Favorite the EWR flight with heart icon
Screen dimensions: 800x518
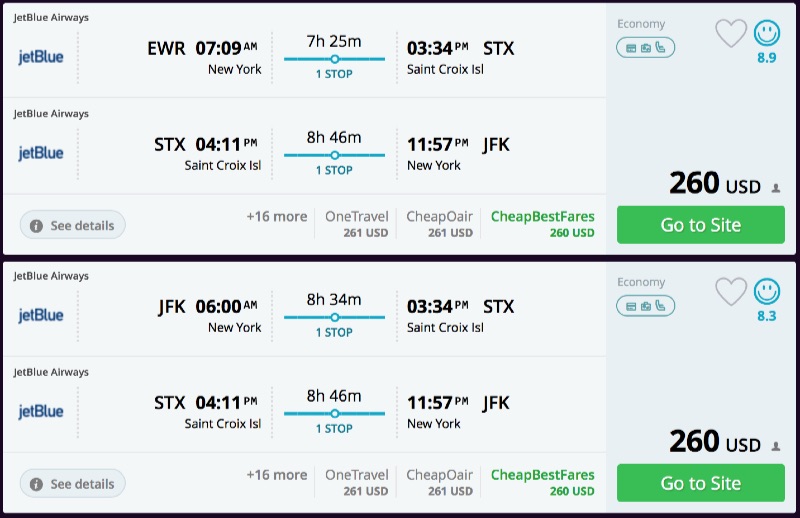(x=731, y=34)
